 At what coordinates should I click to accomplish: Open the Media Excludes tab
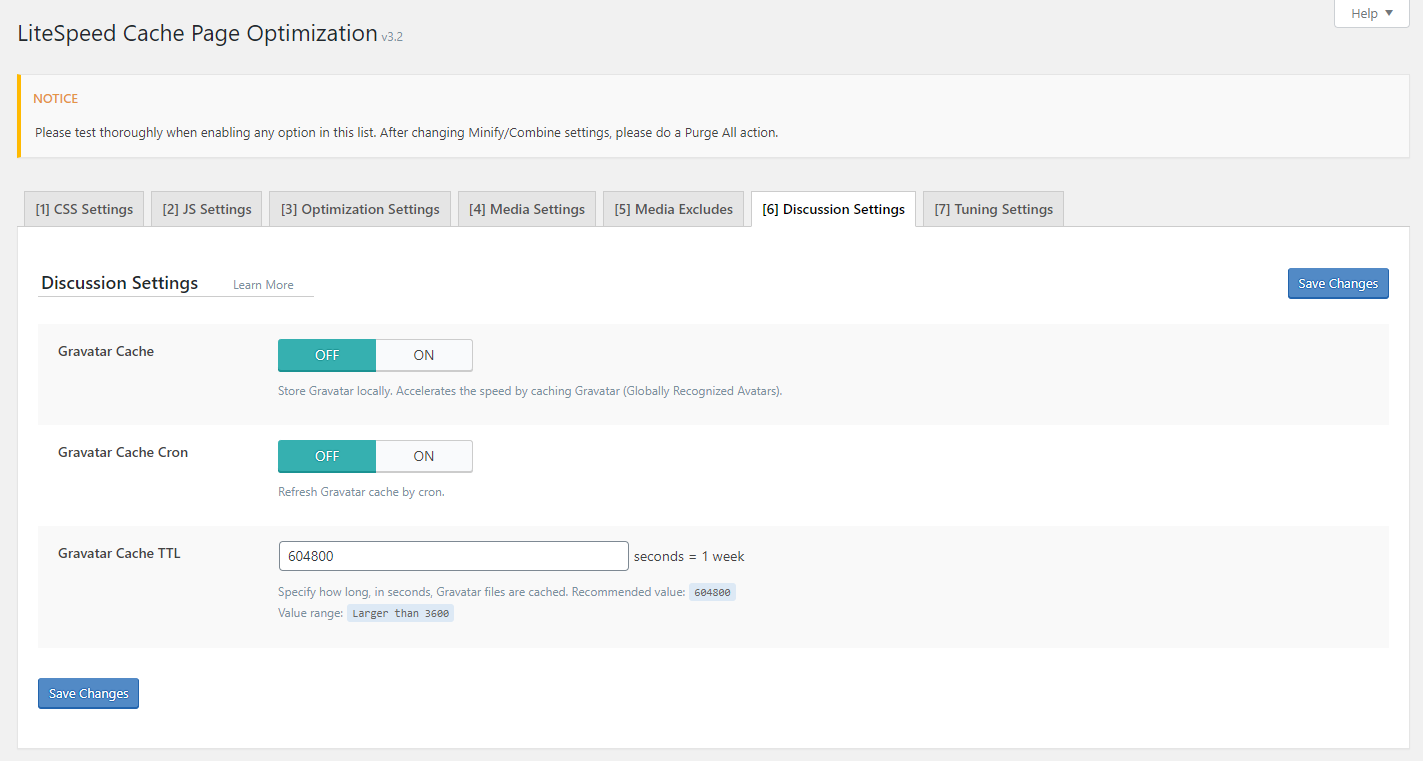point(673,209)
